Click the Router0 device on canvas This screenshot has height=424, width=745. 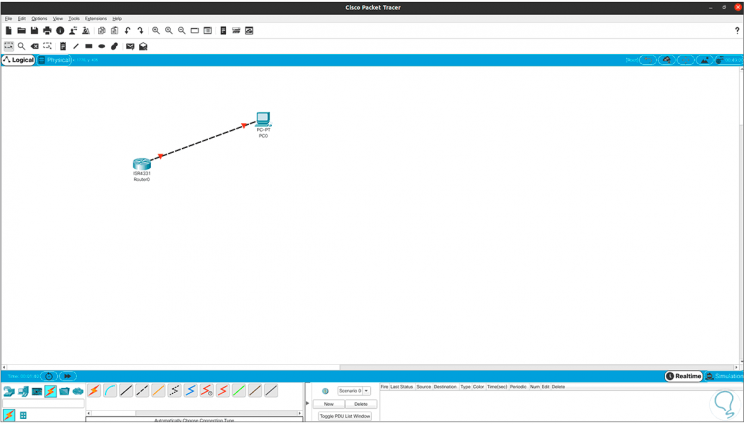coord(142,164)
